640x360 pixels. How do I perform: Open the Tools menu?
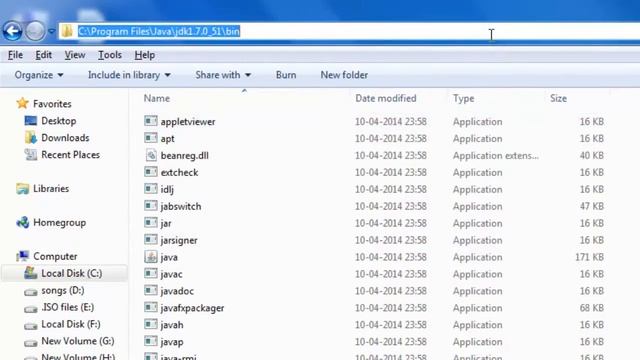(110, 55)
